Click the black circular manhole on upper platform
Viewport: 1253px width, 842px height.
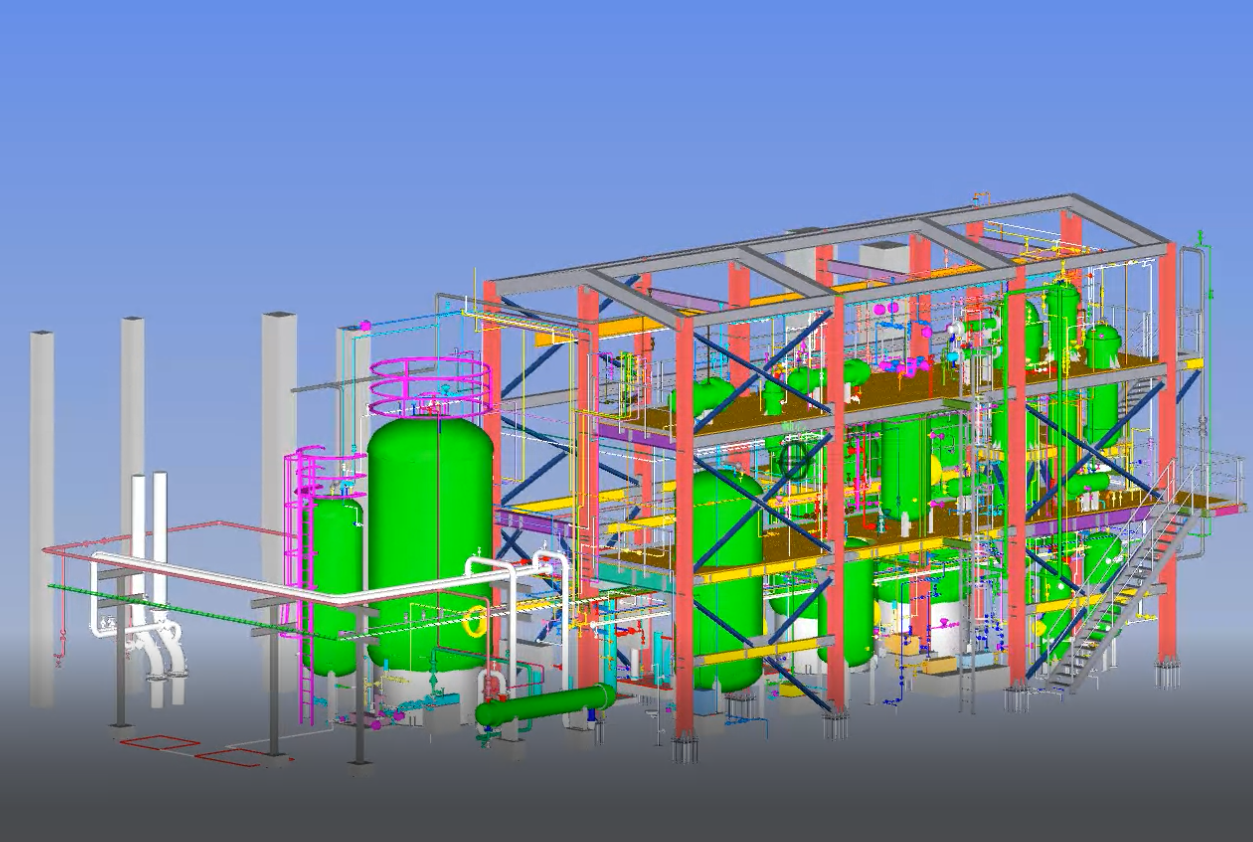point(795,461)
